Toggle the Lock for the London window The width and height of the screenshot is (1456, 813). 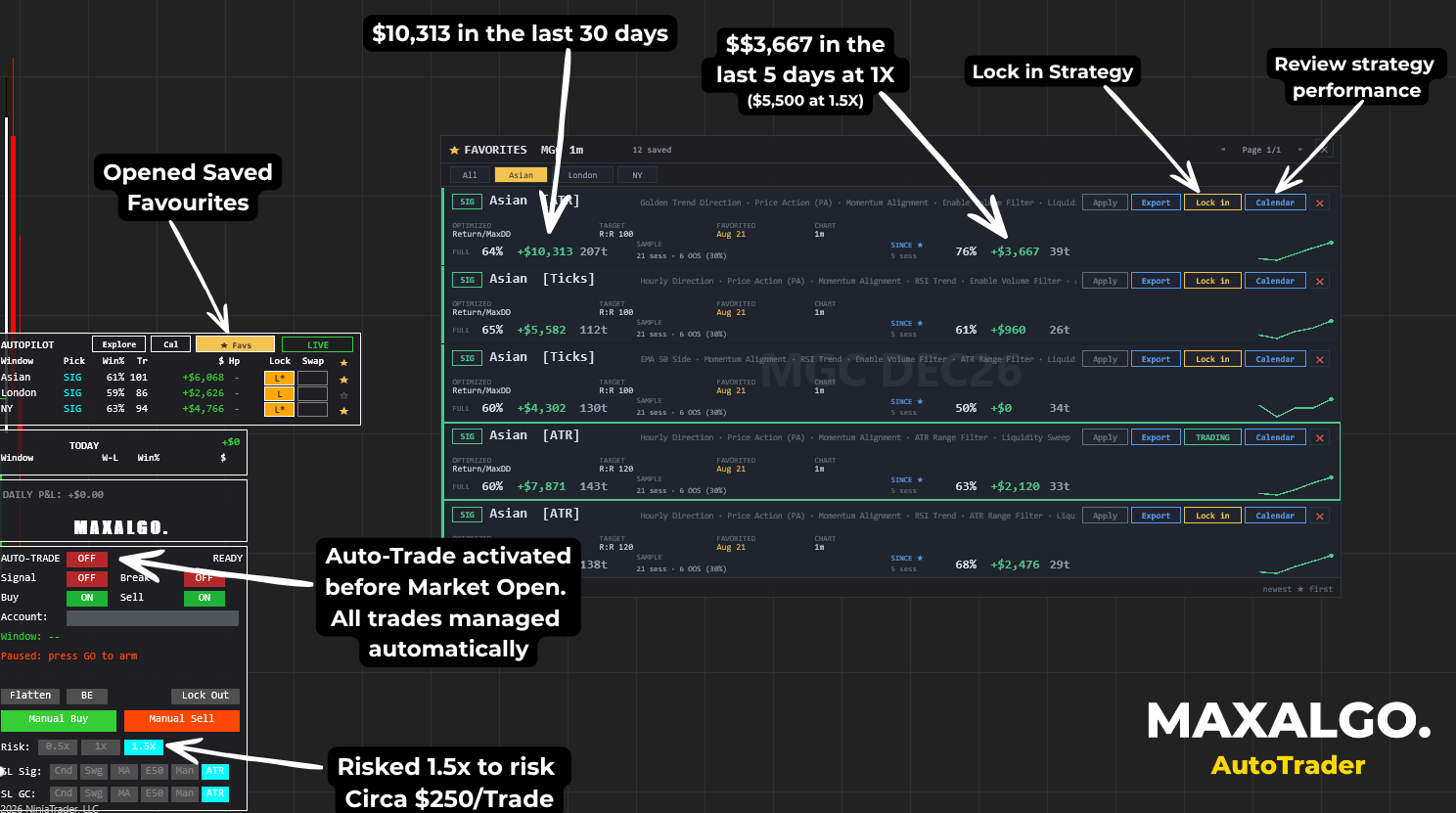(279, 394)
